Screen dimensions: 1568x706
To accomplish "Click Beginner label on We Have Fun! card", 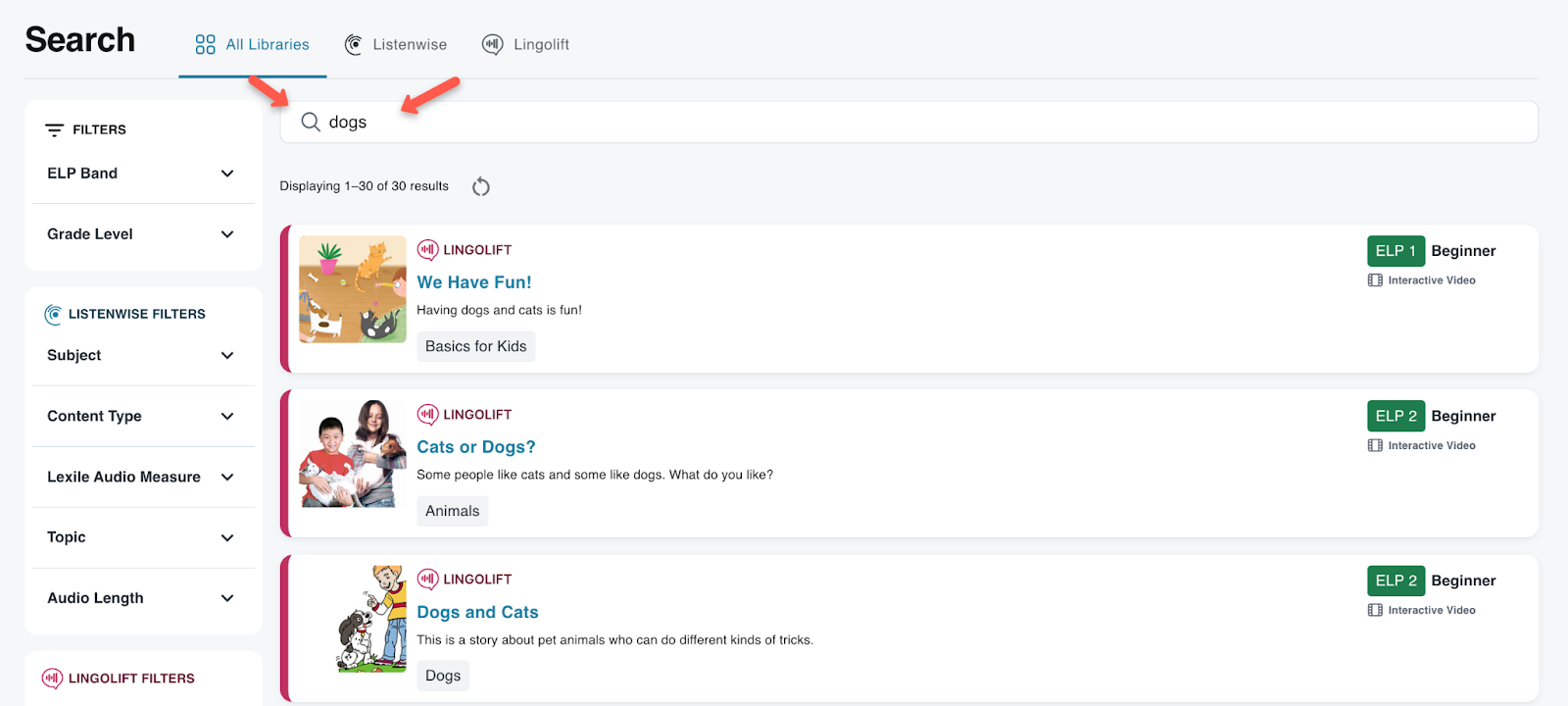I will pyautogui.click(x=1463, y=251).
